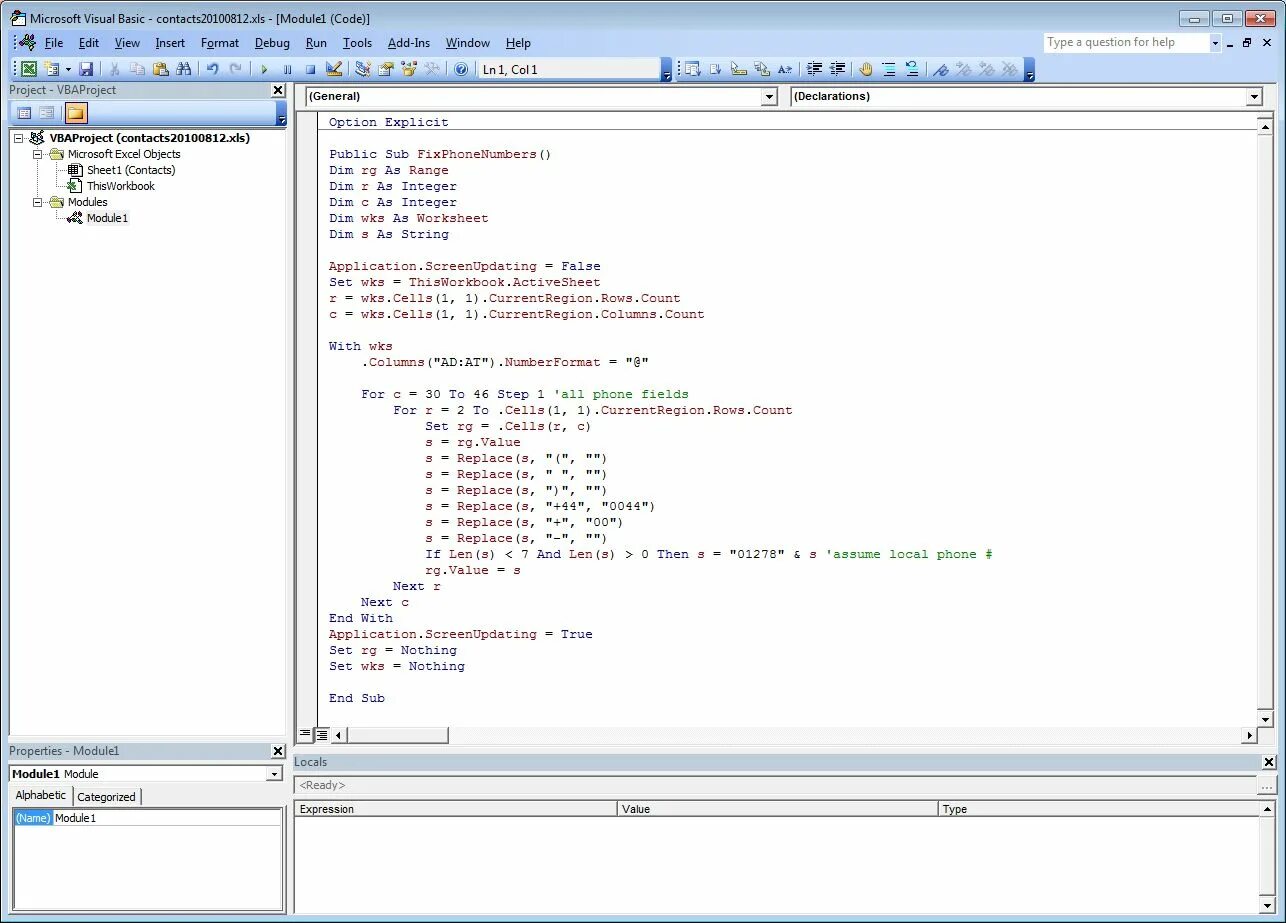1286x923 pixels.
Task: Click the Clear All Bookmarks icon
Action: click(1010, 69)
